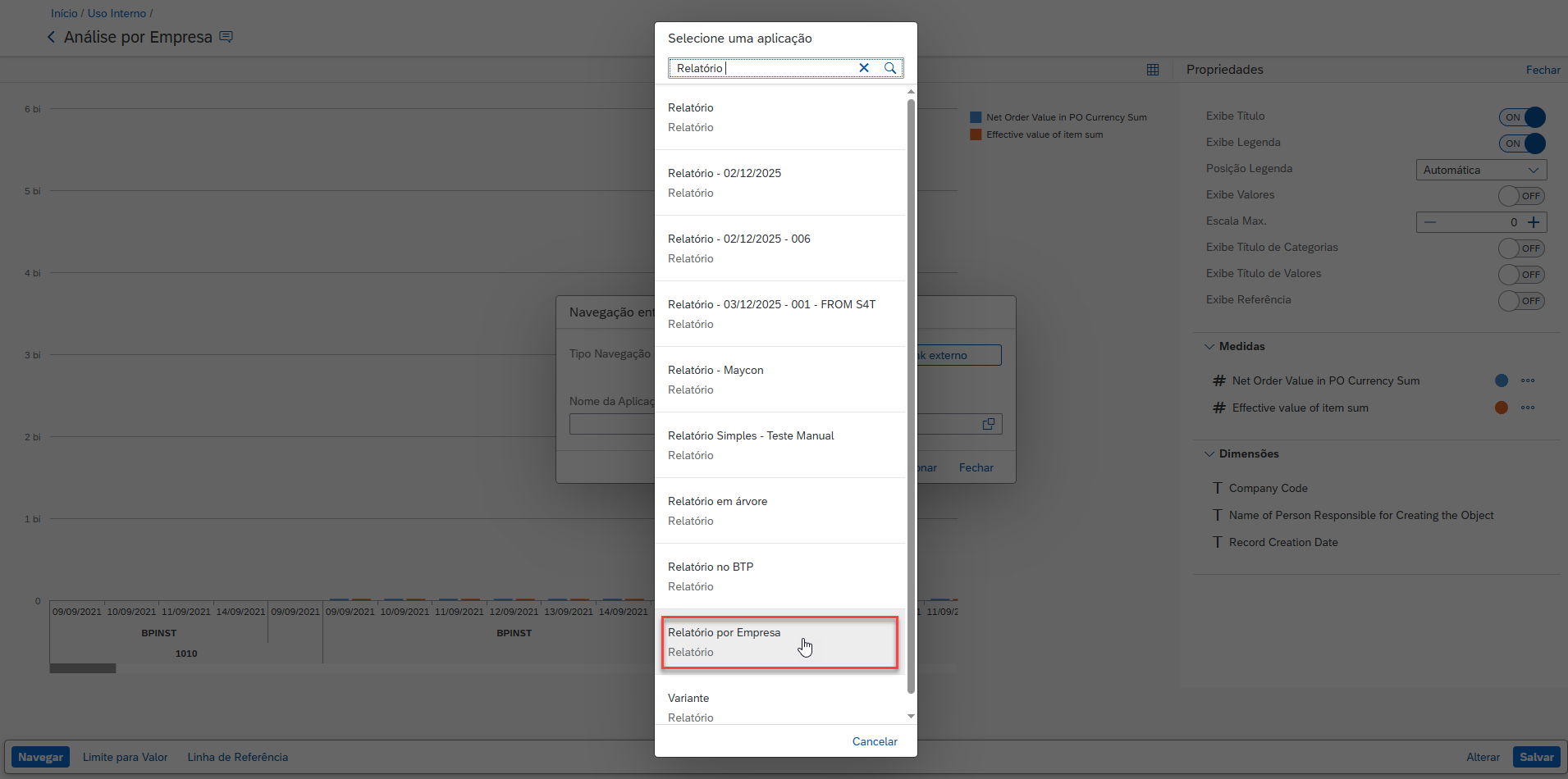Open the Posição Legenda dropdown
This screenshot has width=1568, height=779.
pos(1481,170)
